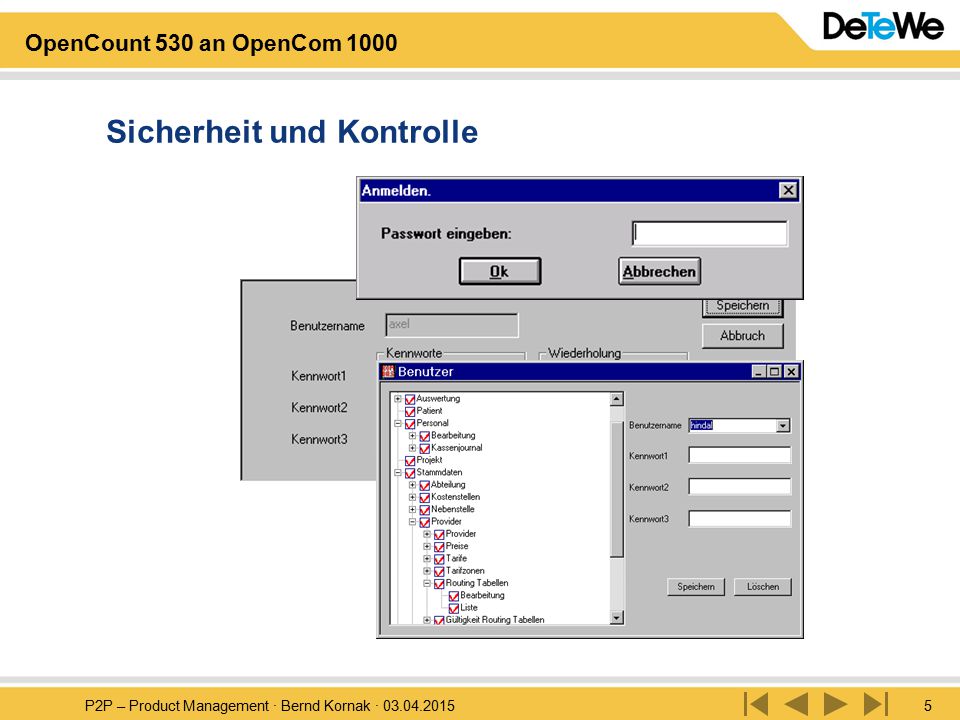The height and width of the screenshot is (720, 960).
Task: Close the Benutzer window
Action: pyautogui.click(x=791, y=372)
